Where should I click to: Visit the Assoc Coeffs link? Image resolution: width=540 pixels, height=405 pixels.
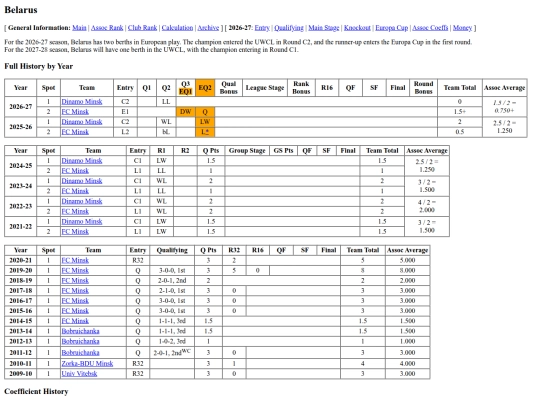430,28
